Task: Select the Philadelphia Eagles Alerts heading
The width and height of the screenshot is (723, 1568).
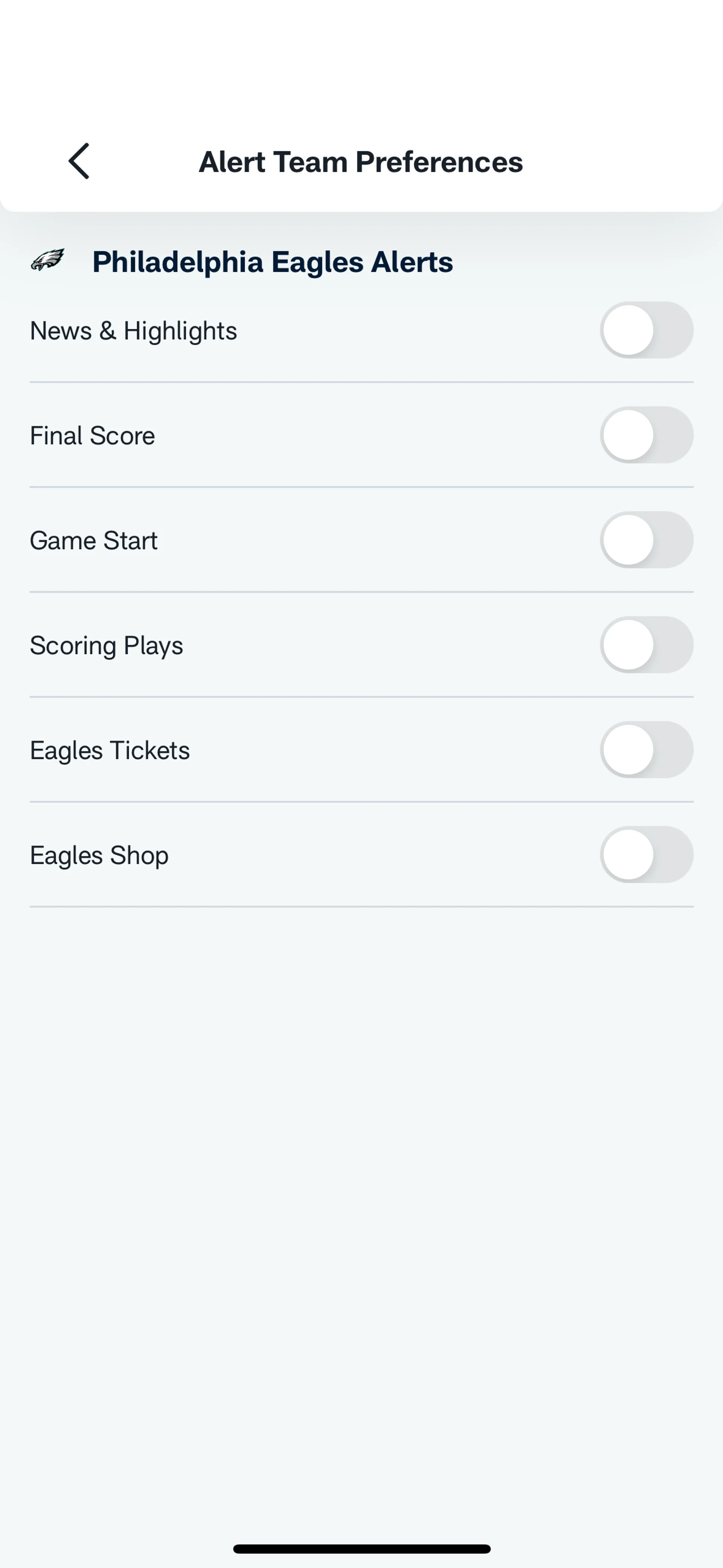Action: [272, 262]
